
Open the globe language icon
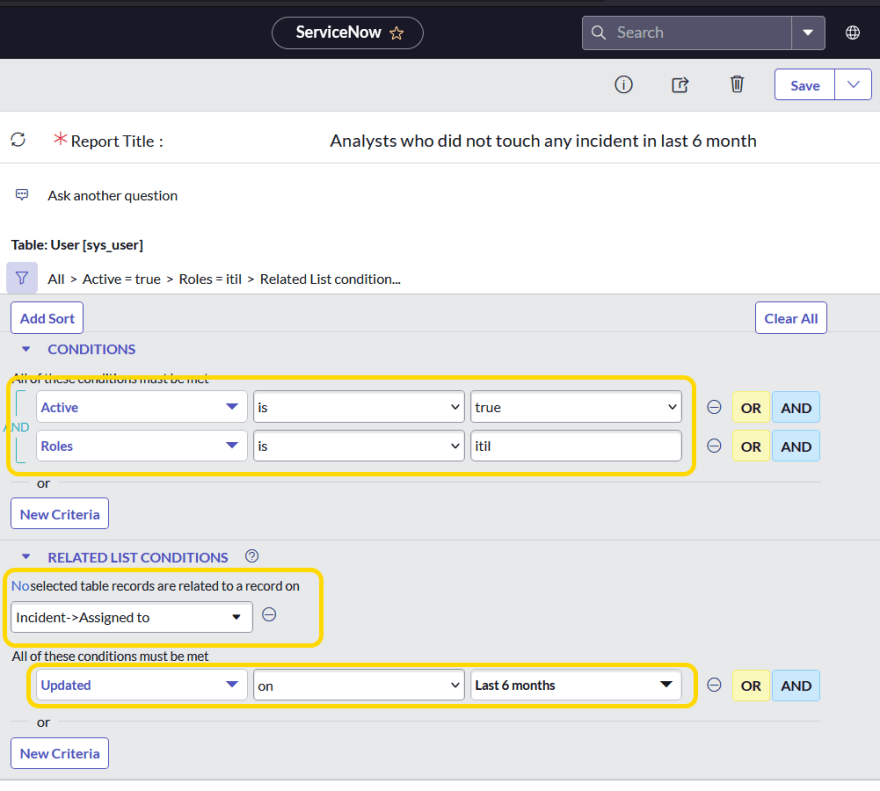[x=852, y=33]
